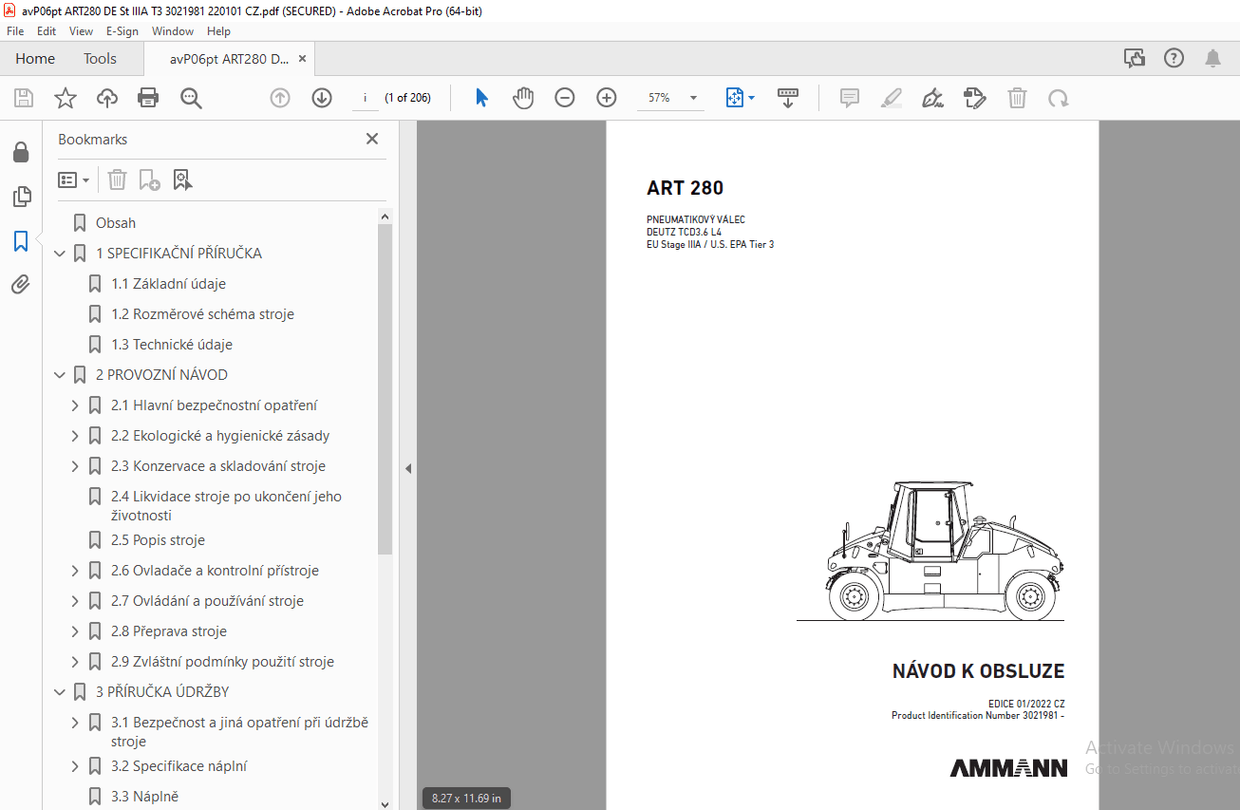This screenshot has height=810, width=1240.
Task: Click the Print icon
Action: (148, 97)
